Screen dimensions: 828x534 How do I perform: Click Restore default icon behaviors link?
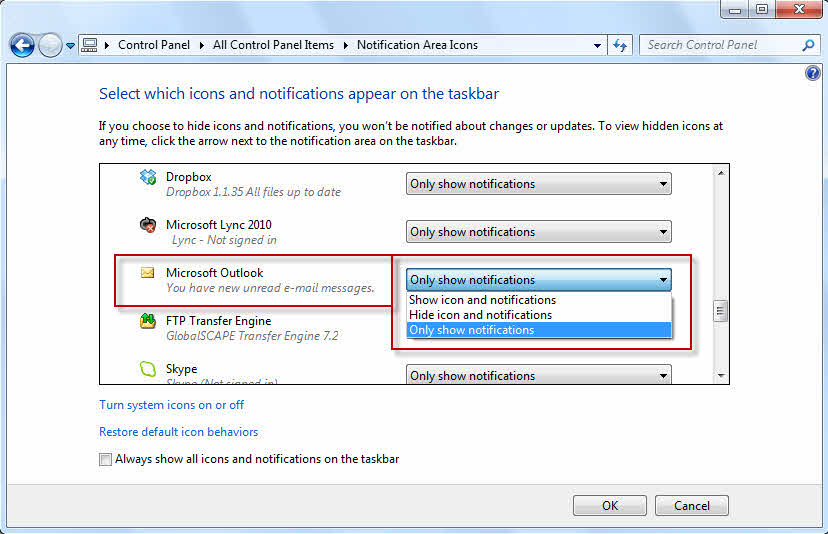[178, 432]
